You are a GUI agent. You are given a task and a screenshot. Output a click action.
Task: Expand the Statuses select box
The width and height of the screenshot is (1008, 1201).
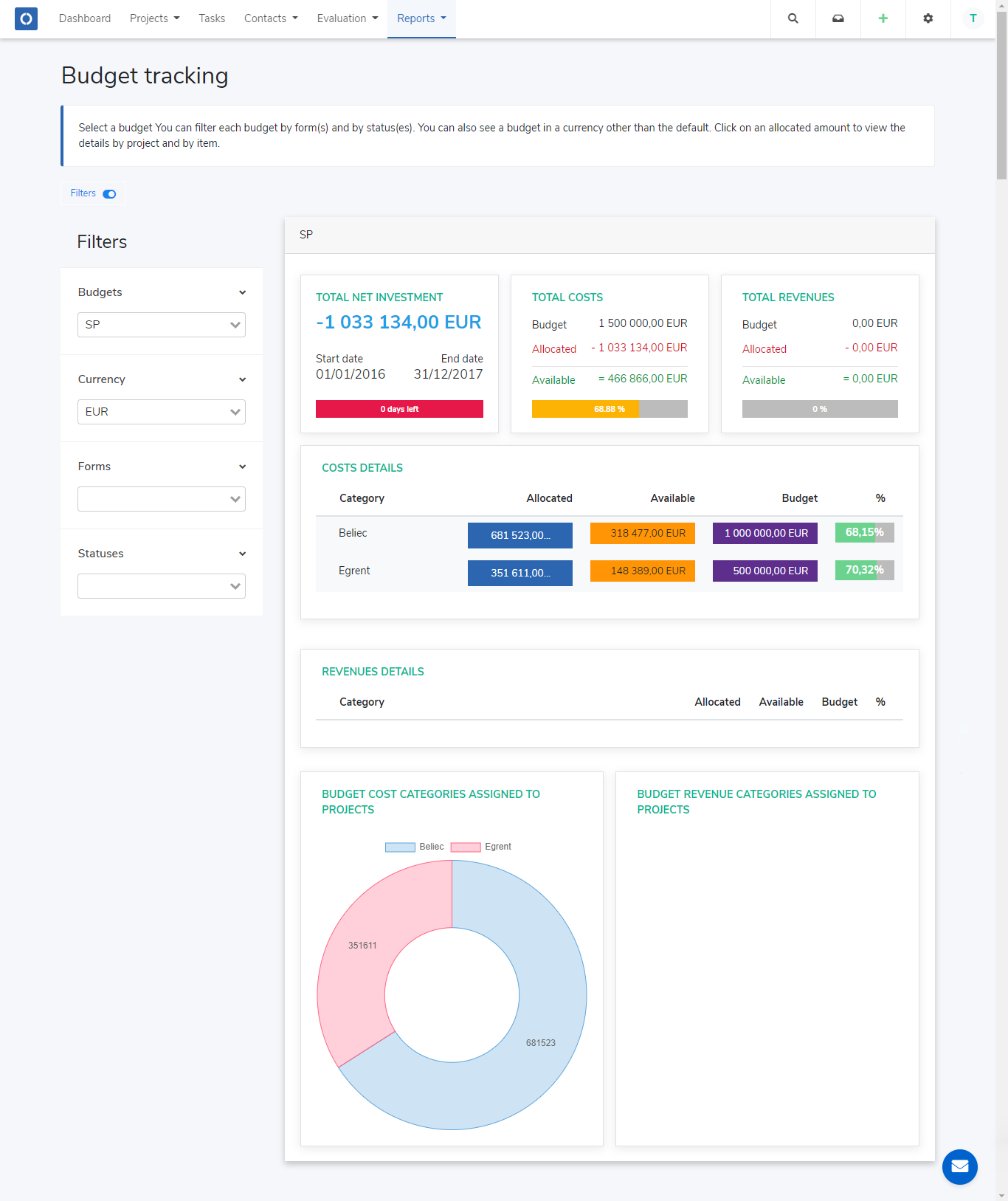161,586
